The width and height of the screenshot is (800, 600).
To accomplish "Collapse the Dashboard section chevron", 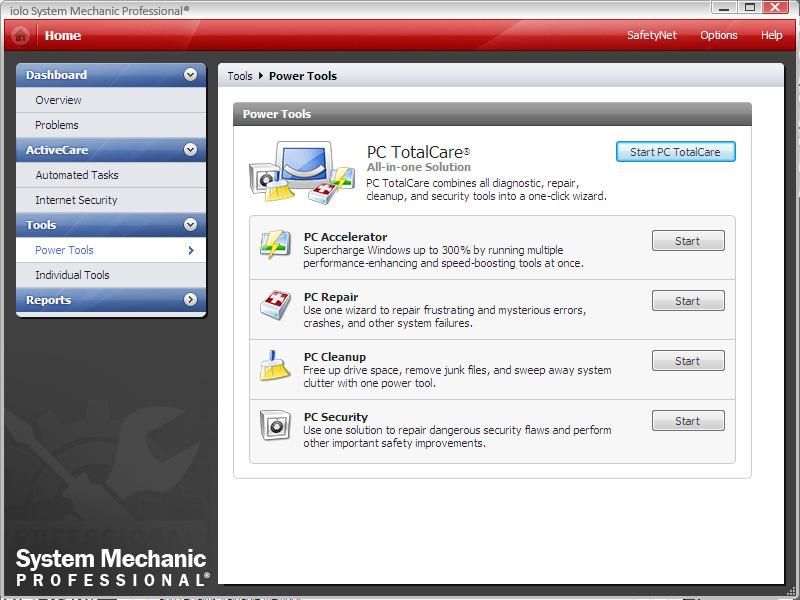I will [x=190, y=75].
